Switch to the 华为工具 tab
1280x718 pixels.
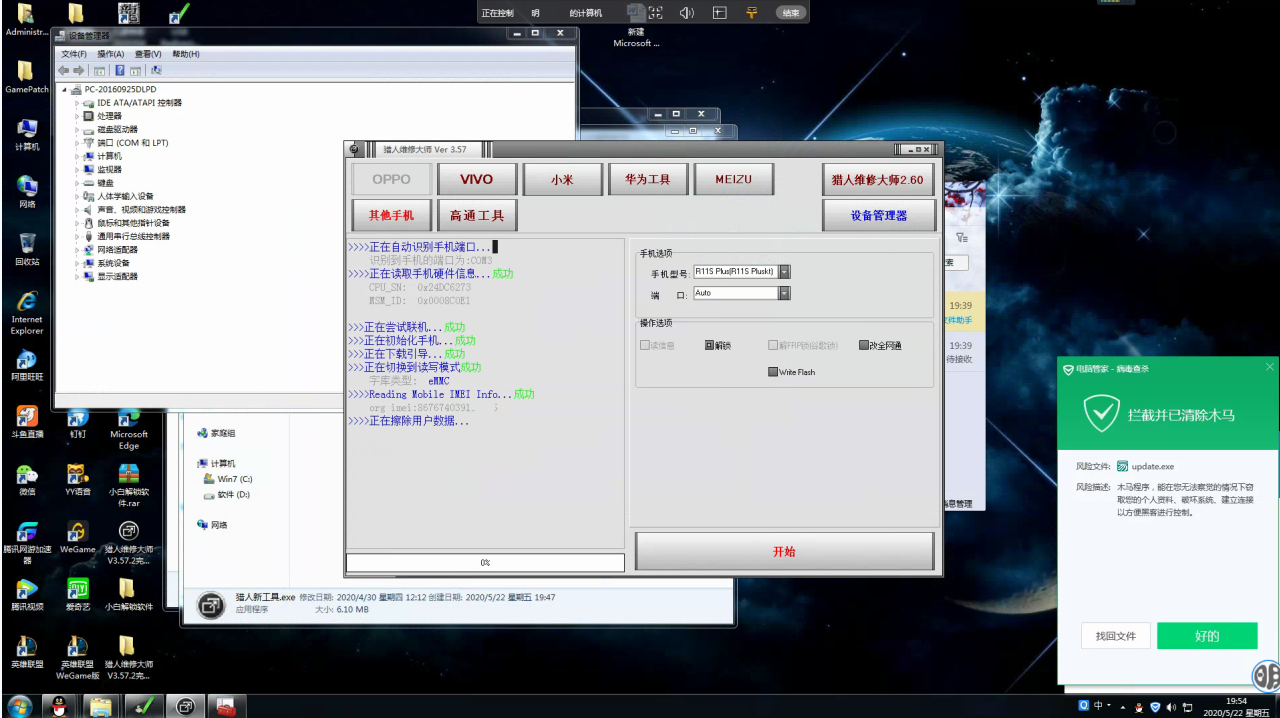click(648, 179)
